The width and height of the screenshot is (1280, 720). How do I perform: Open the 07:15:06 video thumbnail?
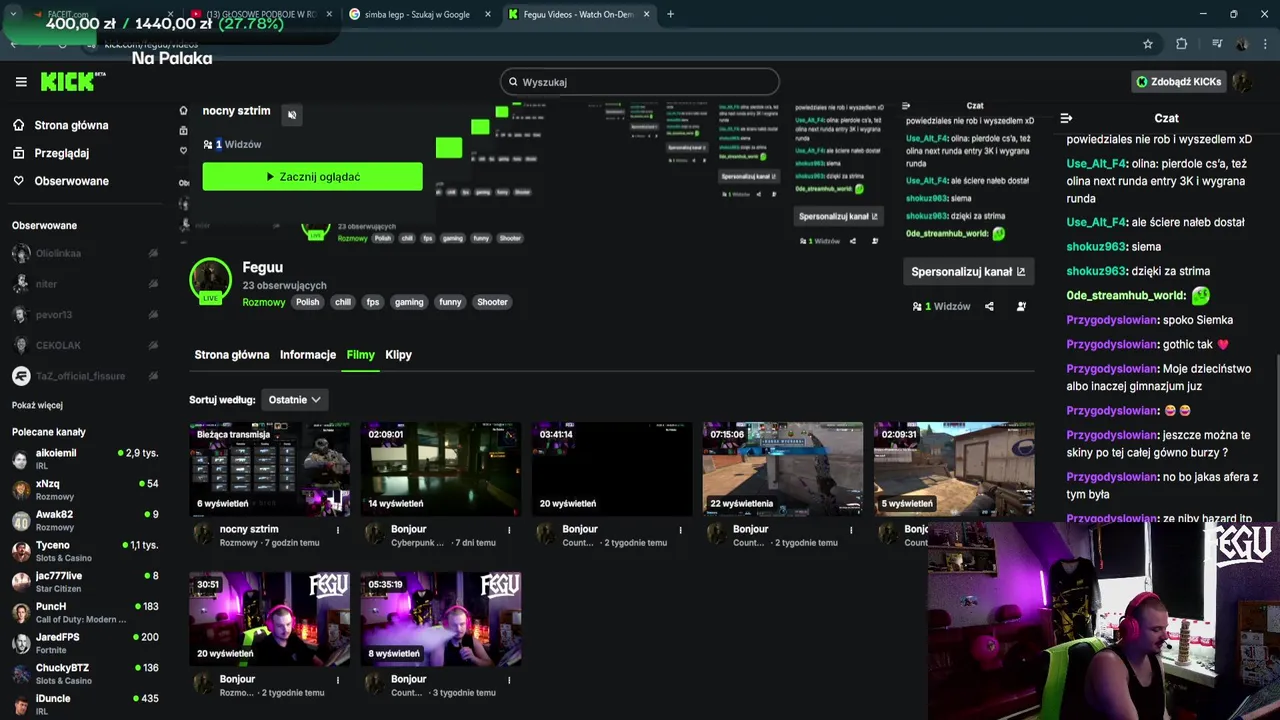(x=783, y=469)
